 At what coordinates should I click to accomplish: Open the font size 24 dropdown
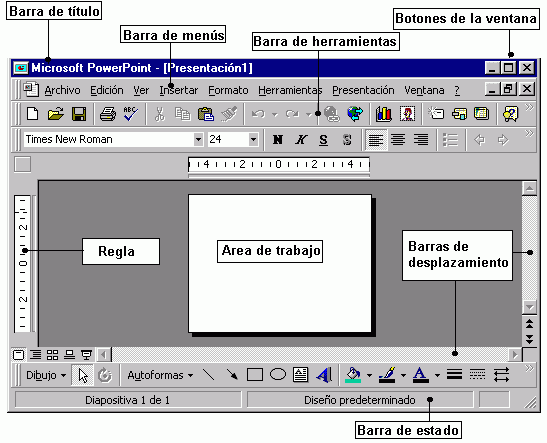[254, 140]
